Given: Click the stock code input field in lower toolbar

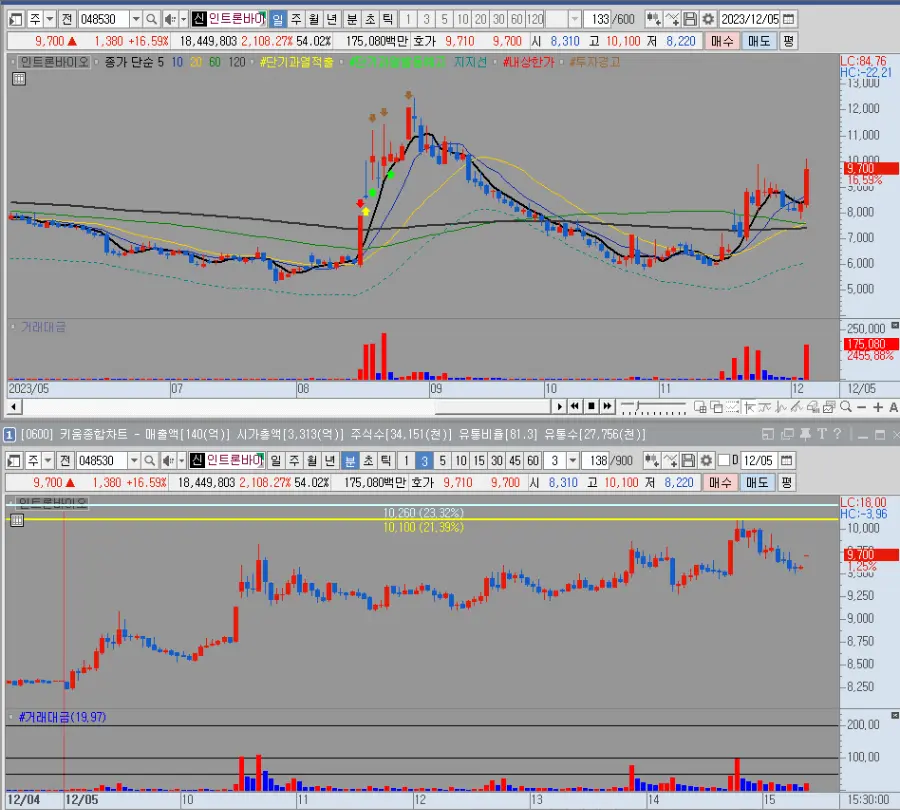Looking at the screenshot, I should [102, 460].
